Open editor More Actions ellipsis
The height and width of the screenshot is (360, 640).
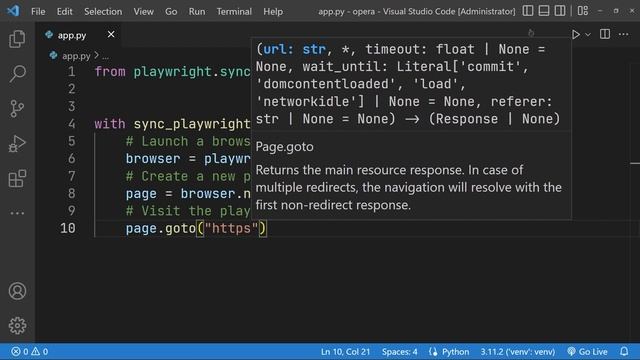[x=623, y=34]
